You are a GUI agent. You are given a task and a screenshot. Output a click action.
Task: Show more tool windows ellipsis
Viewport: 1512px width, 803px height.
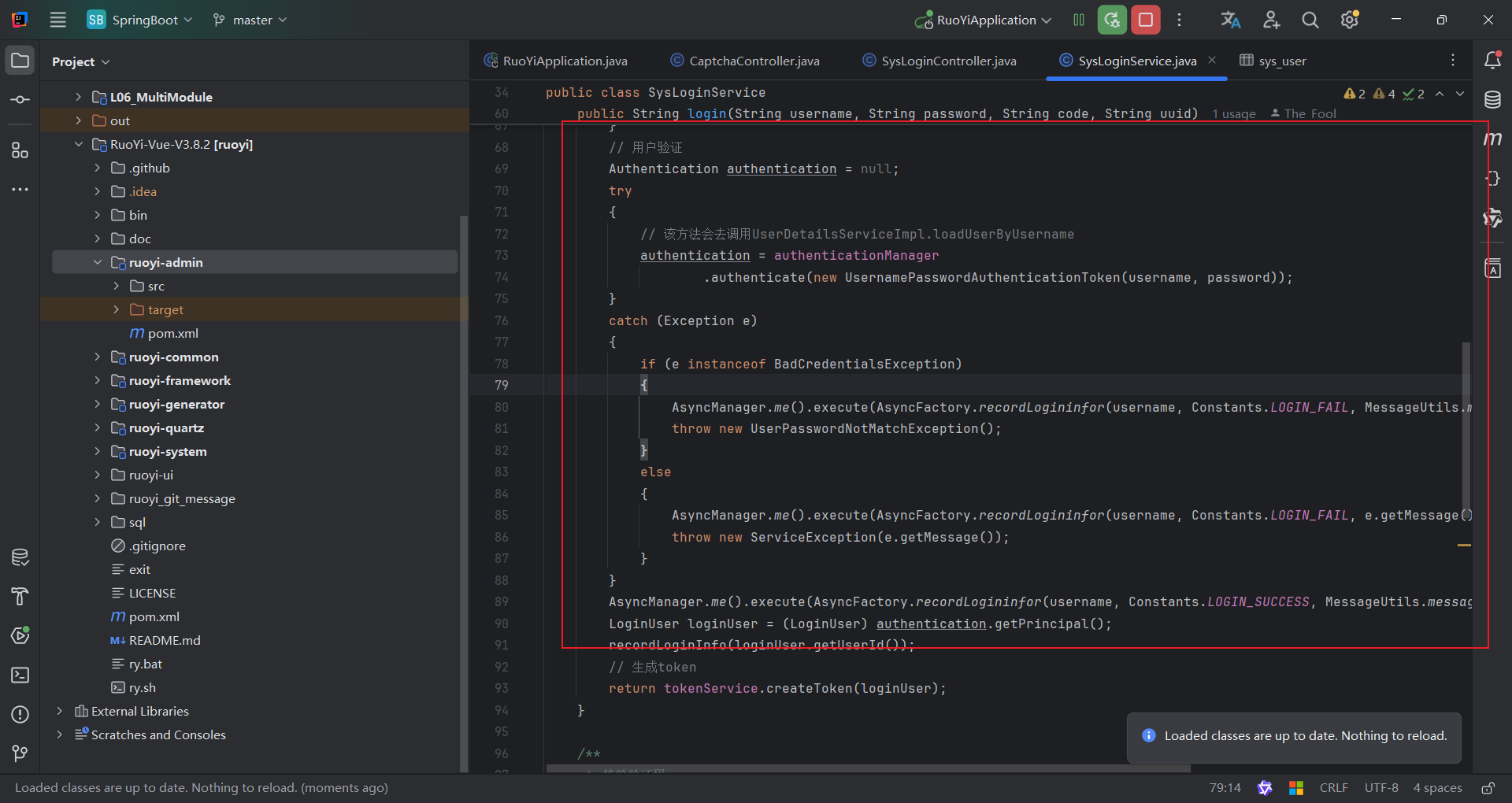(x=20, y=190)
